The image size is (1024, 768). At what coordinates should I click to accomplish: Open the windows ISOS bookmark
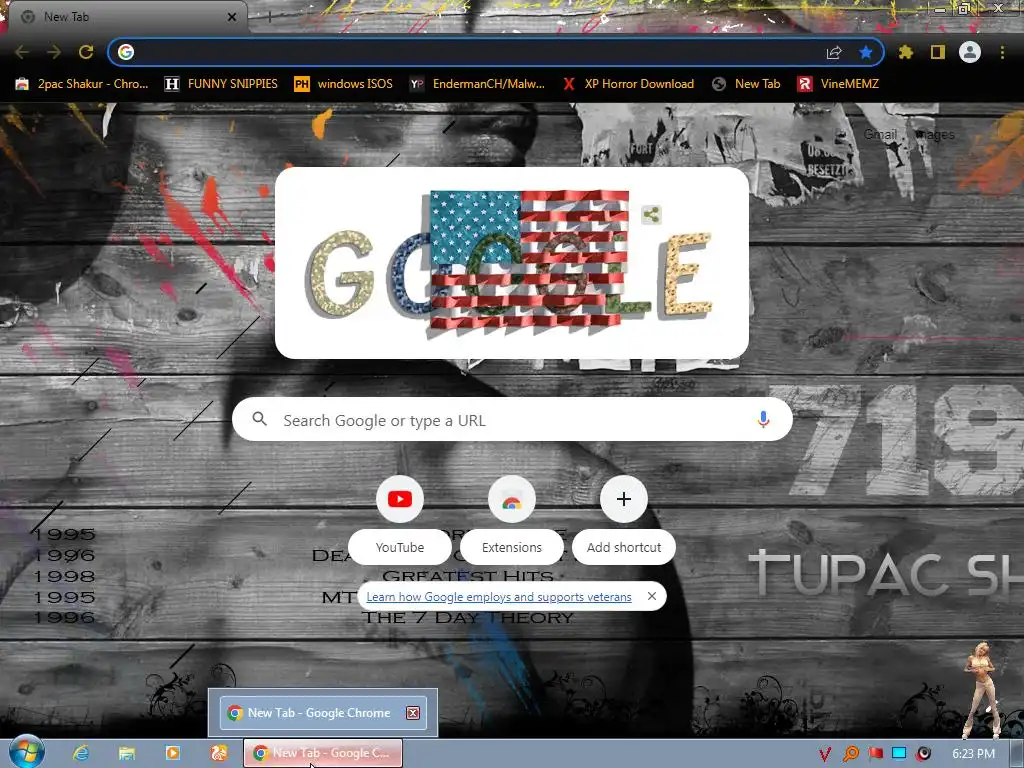coord(344,84)
